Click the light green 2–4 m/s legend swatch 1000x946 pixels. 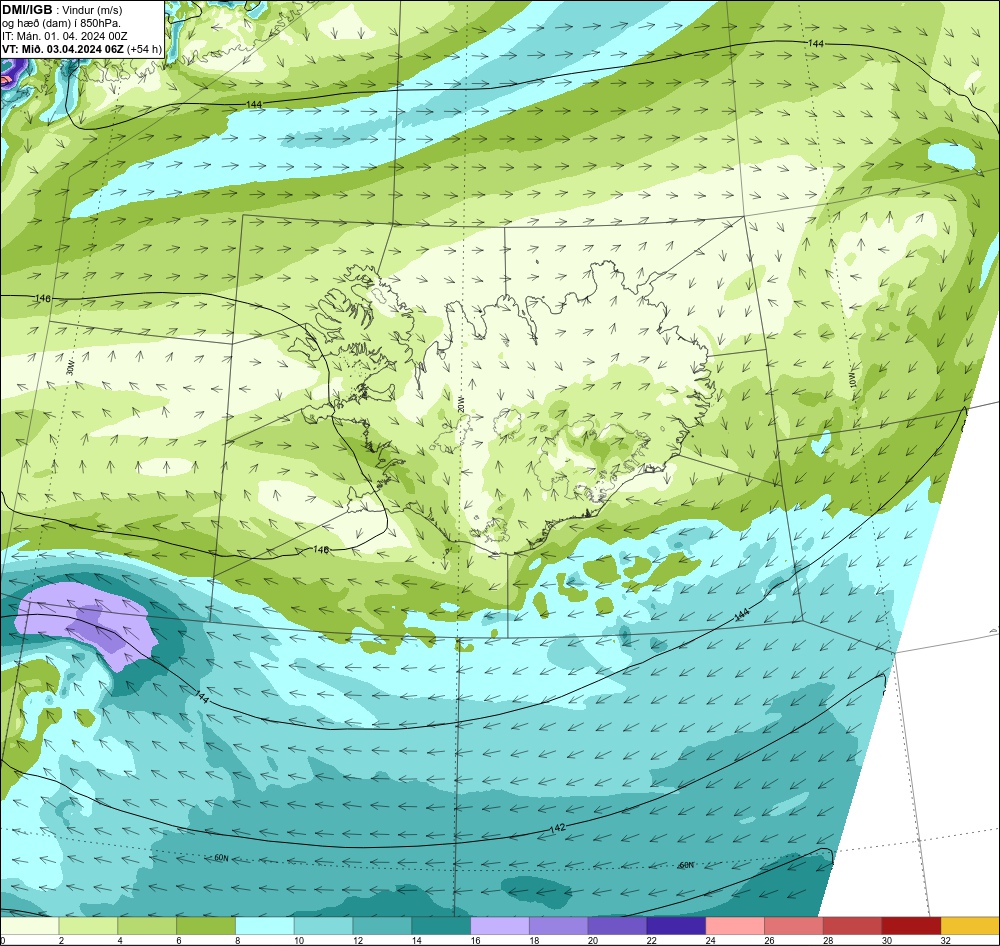point(89,926)
